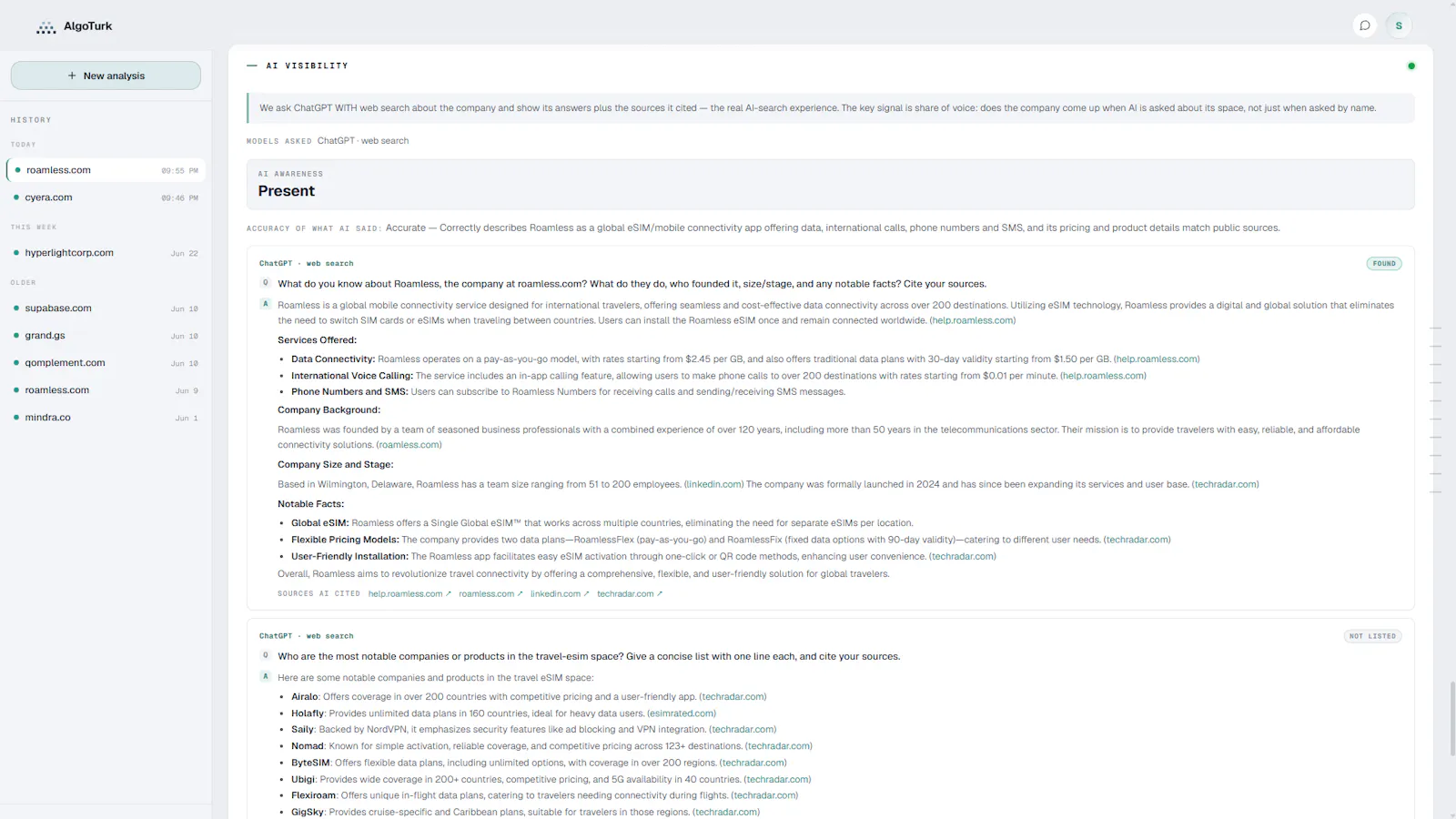The height and width of the screenshot is (819, 1456).
Task: Click 'ChatGPT · web search' models asked text
Action: pos(363,141)
